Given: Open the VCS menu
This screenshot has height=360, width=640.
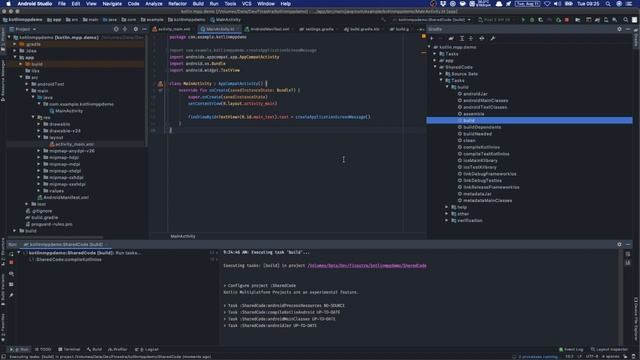Looking at the screenshot, I should click(x=247, y=4).
